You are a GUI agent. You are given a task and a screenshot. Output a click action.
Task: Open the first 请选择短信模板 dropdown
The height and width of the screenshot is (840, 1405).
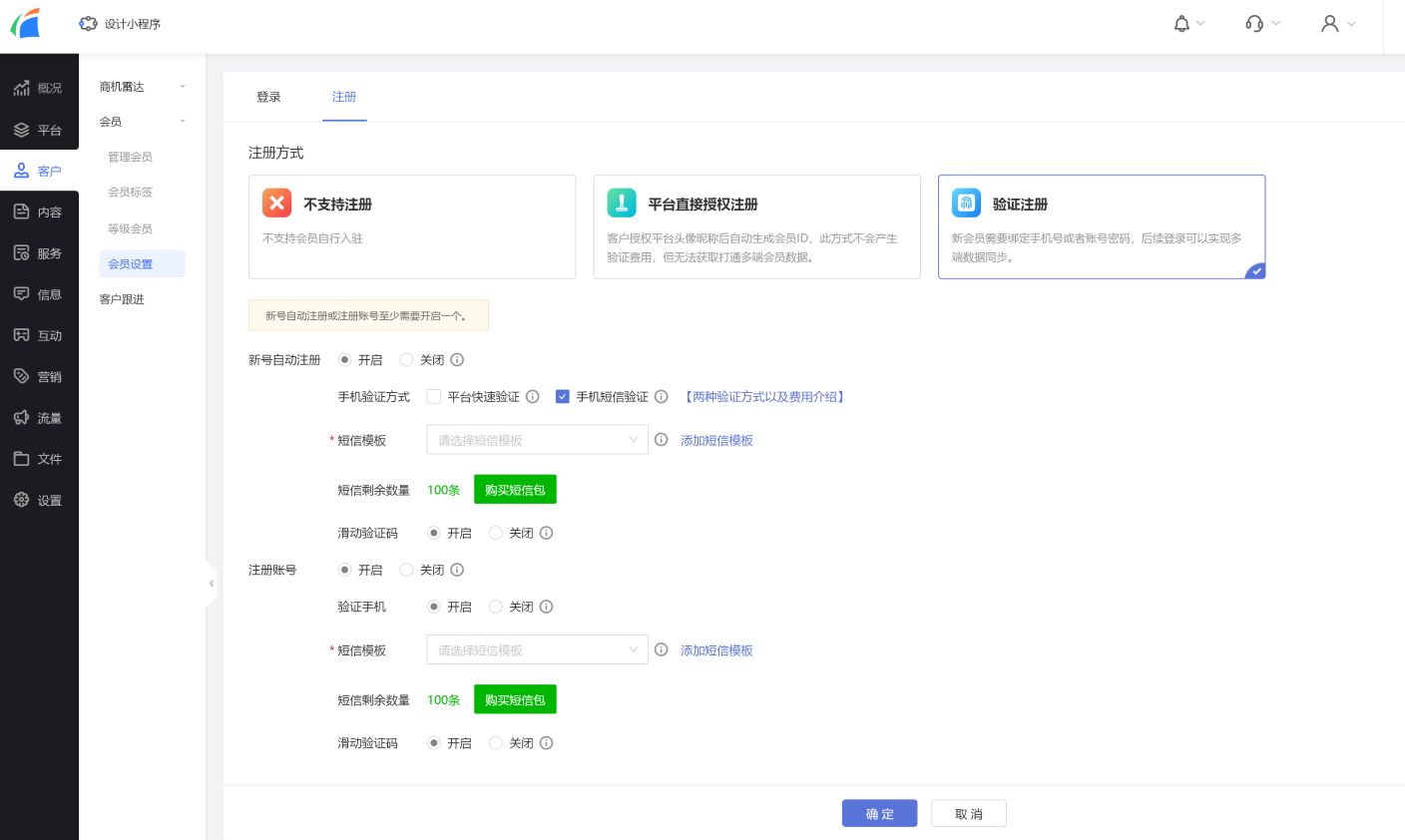(x=537, y=440)
